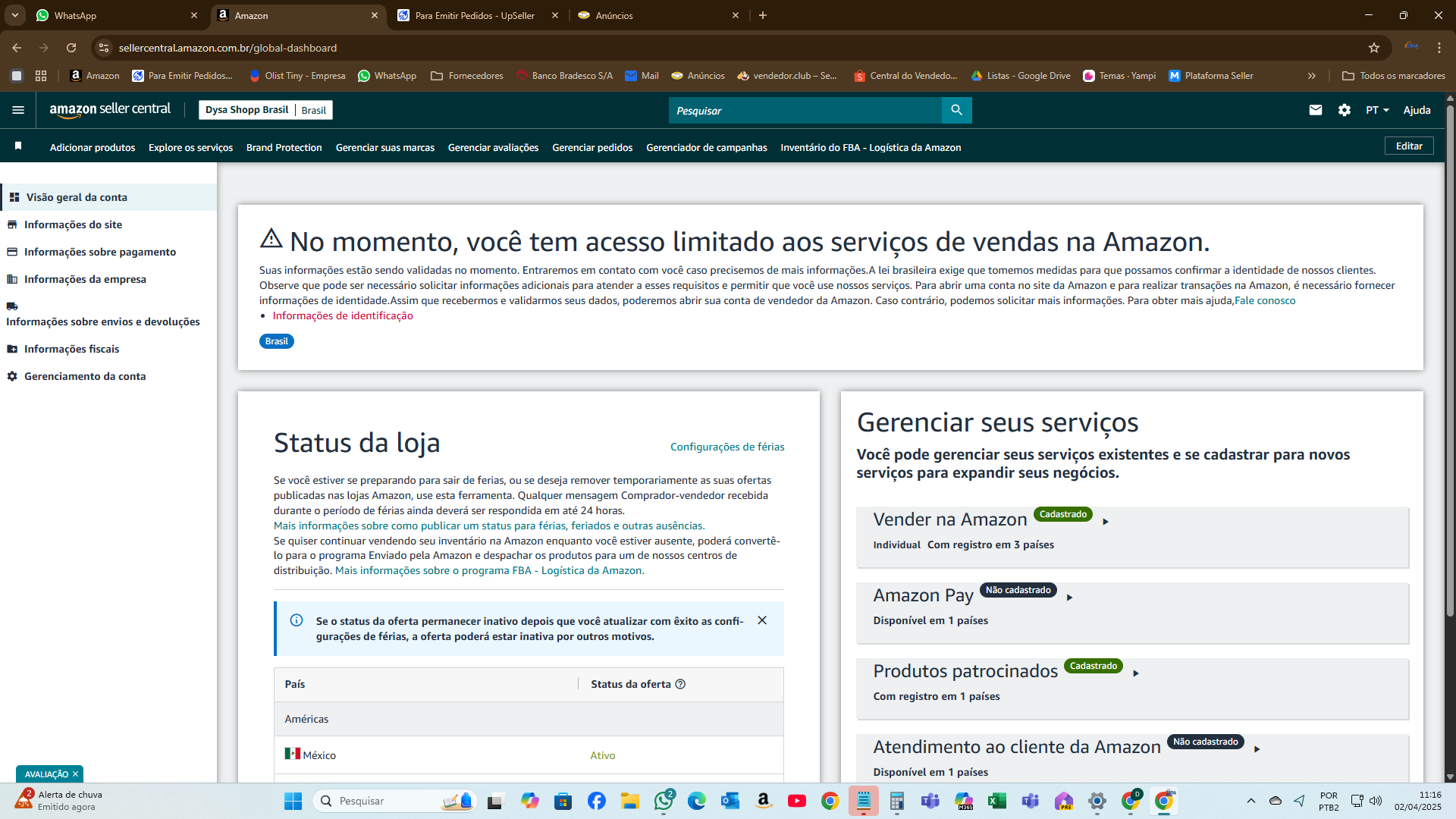This screenshot has width=1456, height=819.
Task: Open Gerenciar suas marcas menu item
Action: pyautogui.click(x=385, y=147)
